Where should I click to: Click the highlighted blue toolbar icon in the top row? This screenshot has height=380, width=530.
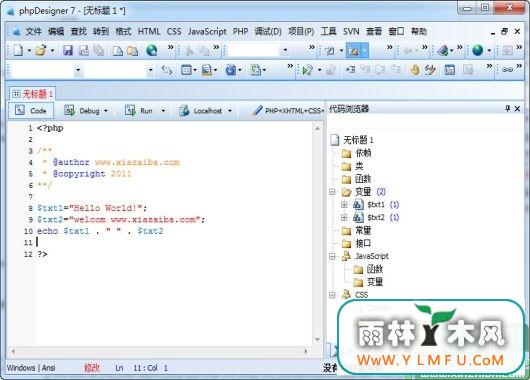pos(354,51)
